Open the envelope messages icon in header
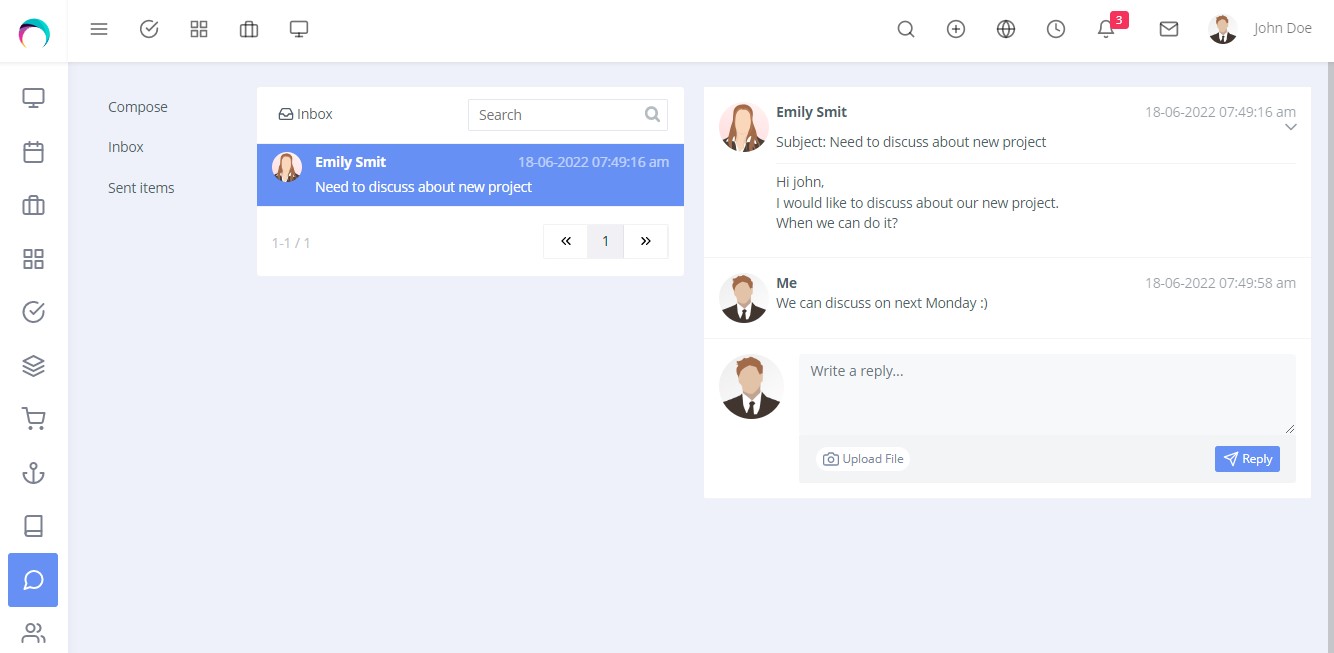This screenshot has height=653, width=1334. [1169, 29]
